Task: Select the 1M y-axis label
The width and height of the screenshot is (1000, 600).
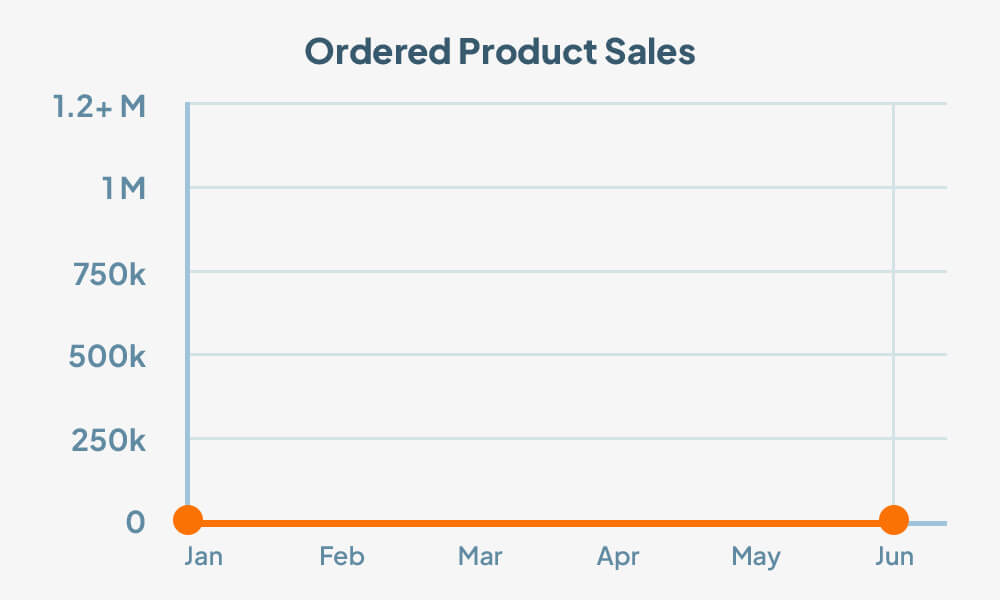Action: coord(123,188)
